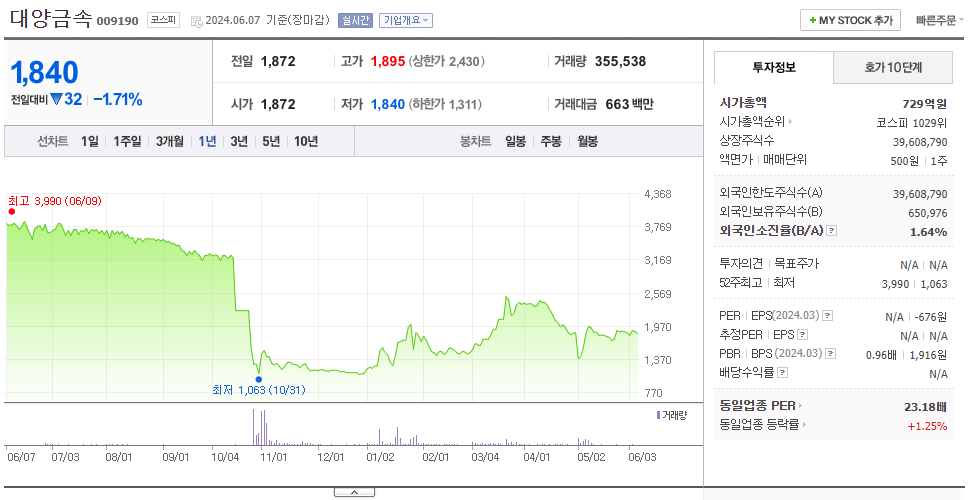Select the 1주일 line chart period

pos(127,141)
